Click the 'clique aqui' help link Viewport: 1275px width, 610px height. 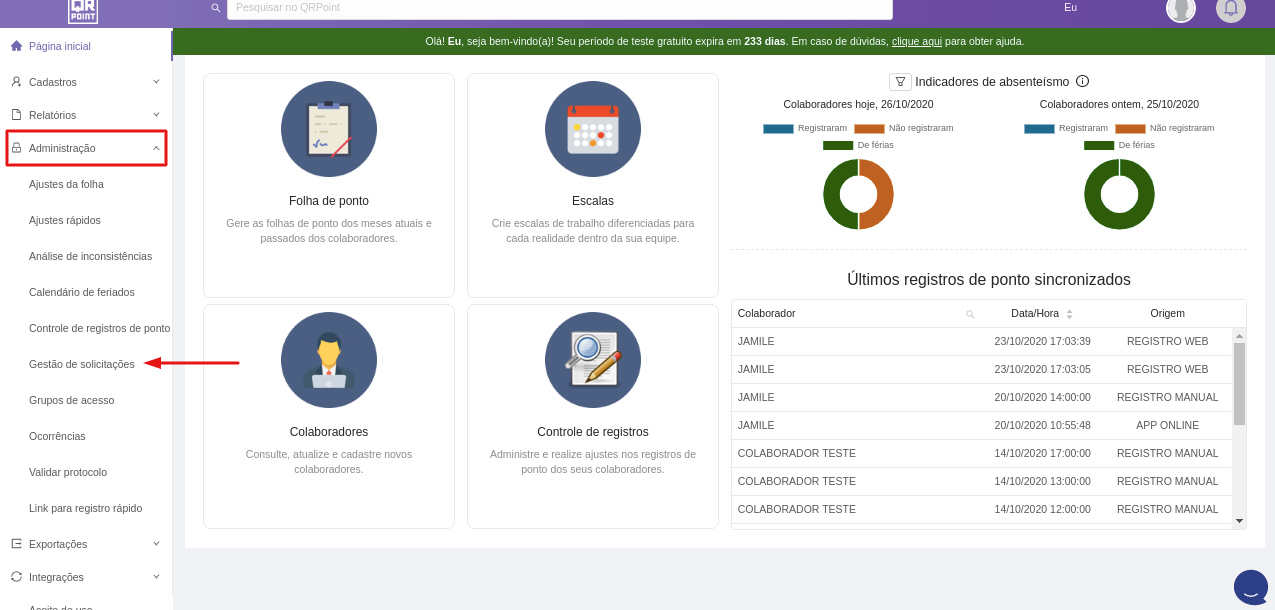pos(916,42)
